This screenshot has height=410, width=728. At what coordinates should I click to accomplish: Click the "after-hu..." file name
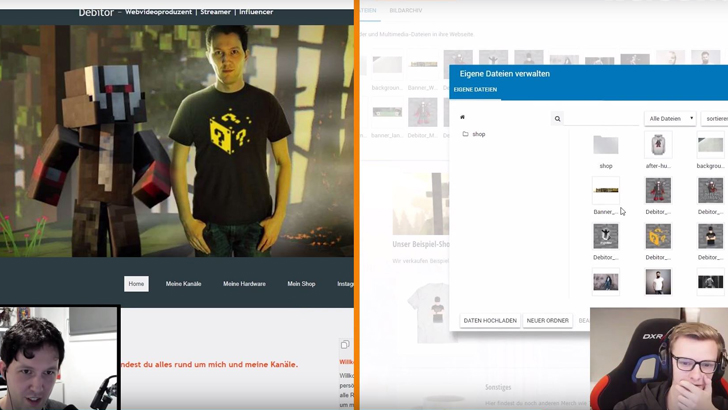point(658,166)
